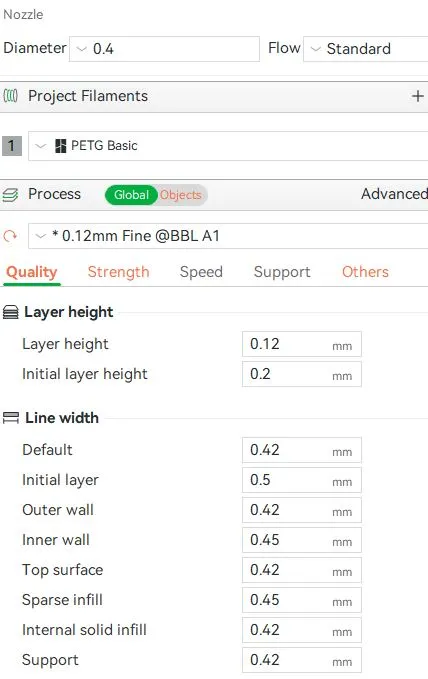428x679 pixels.
Task: Reset the modified preset with the orange arrow icon
Action: [x=10, y=236]
